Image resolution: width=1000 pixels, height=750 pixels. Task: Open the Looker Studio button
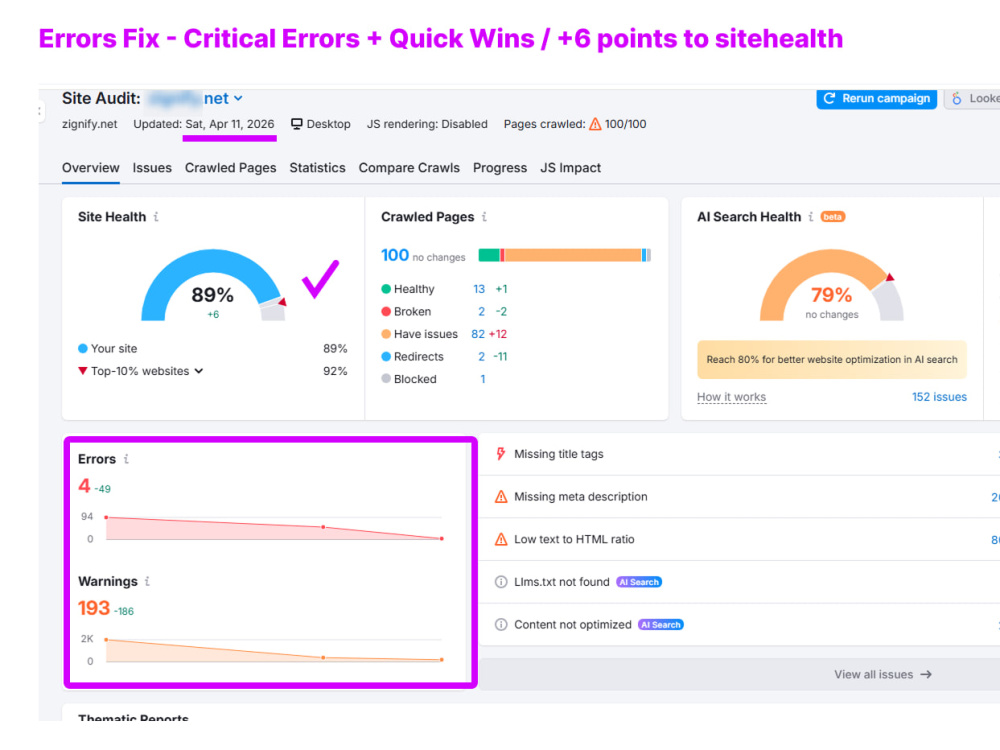click(x=973, y=99)
